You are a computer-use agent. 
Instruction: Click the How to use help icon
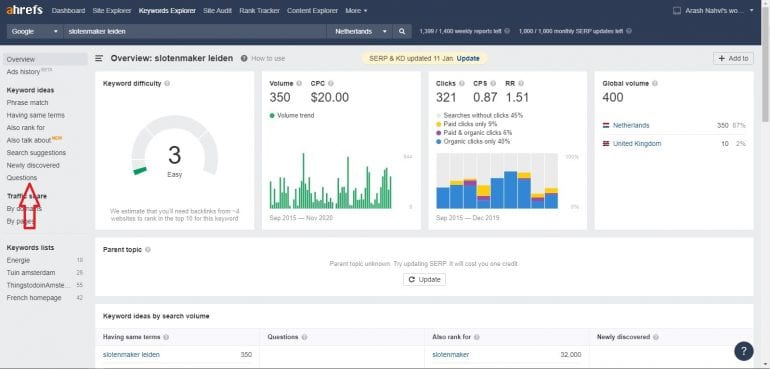click(244, 58)
